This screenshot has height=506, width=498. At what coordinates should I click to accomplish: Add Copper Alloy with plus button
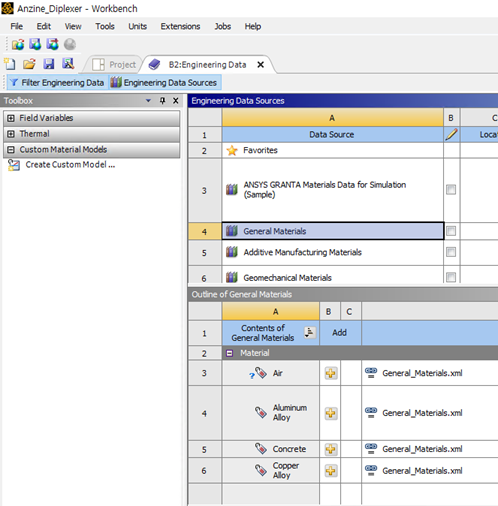[x=331, y=471]
